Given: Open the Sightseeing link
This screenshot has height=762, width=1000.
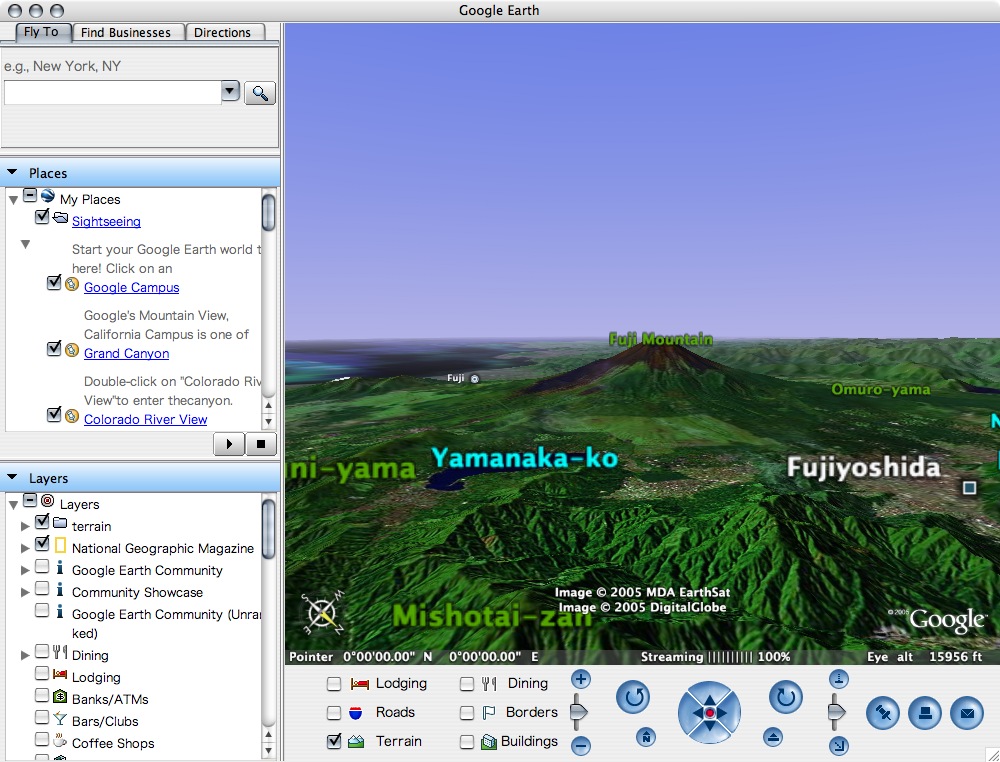Looking at the screenshot, I should click(106, 221).
